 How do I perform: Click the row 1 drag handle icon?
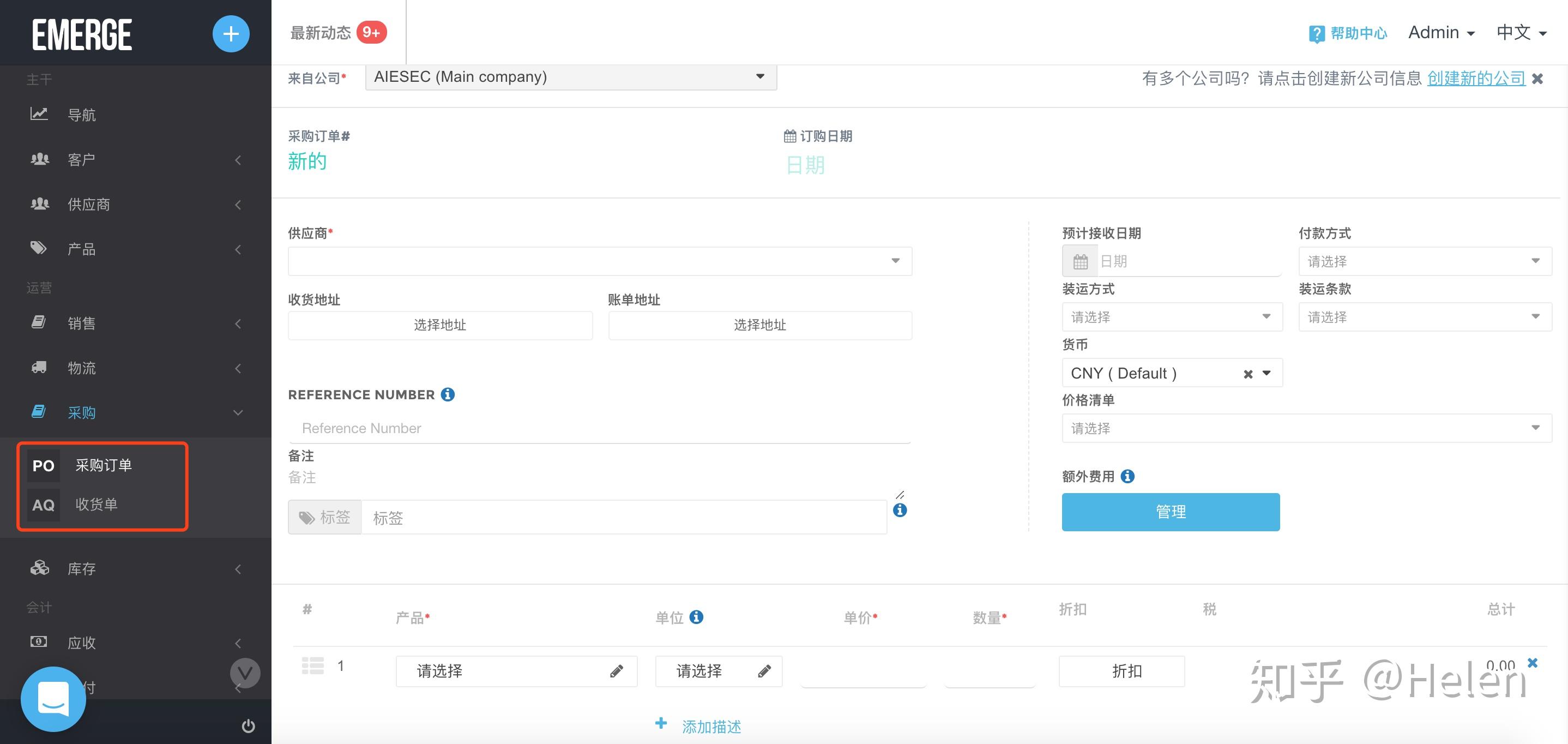pos(313,665)
